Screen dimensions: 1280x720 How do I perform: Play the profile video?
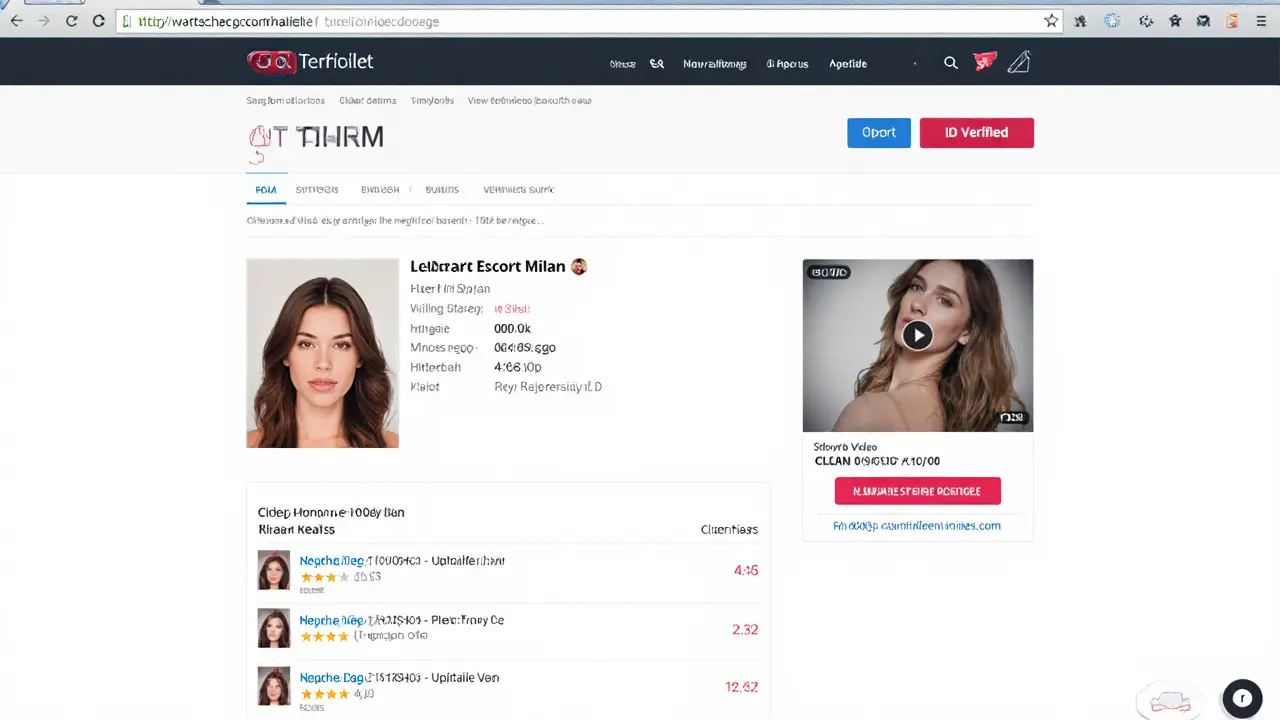pyautogui.click(x=917, y=335)
